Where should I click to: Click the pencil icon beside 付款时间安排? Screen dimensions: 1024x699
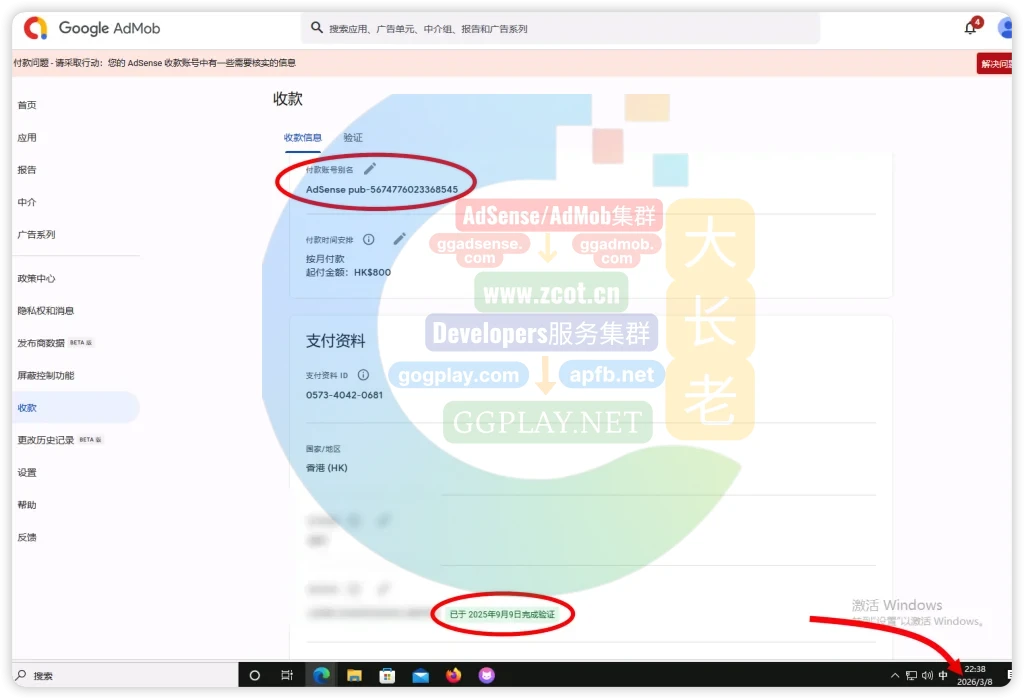pos(399,239)
